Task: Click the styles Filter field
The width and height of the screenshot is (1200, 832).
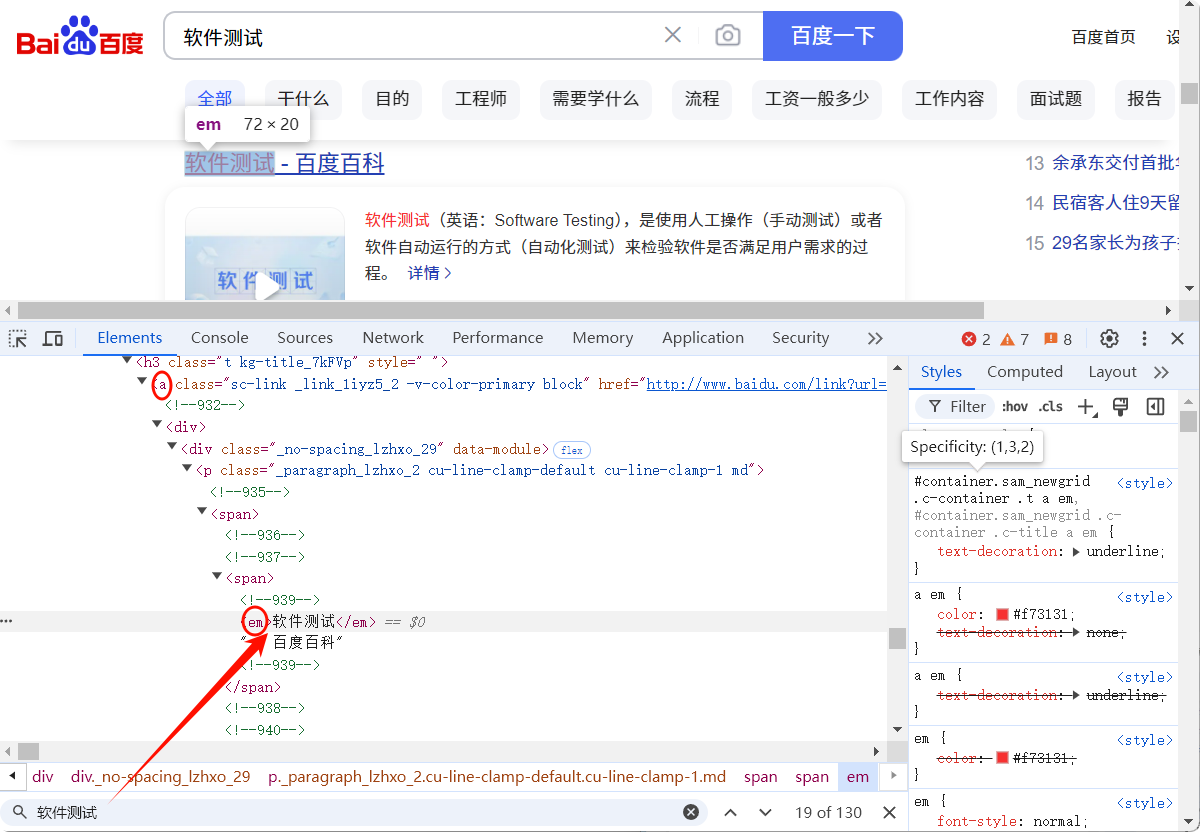Action: tap(955, 406)
